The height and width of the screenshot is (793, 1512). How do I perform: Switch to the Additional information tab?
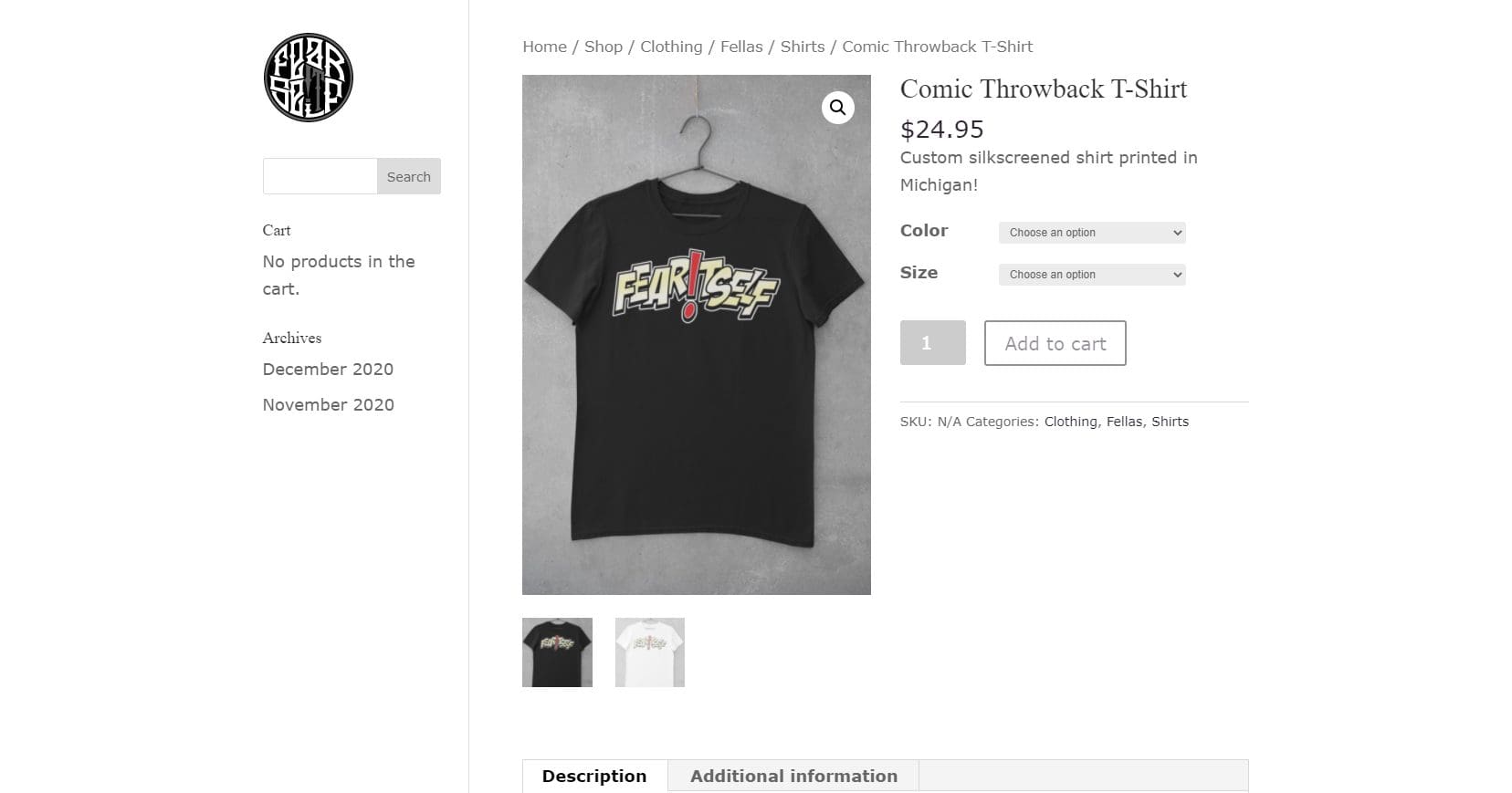[793, 776]
